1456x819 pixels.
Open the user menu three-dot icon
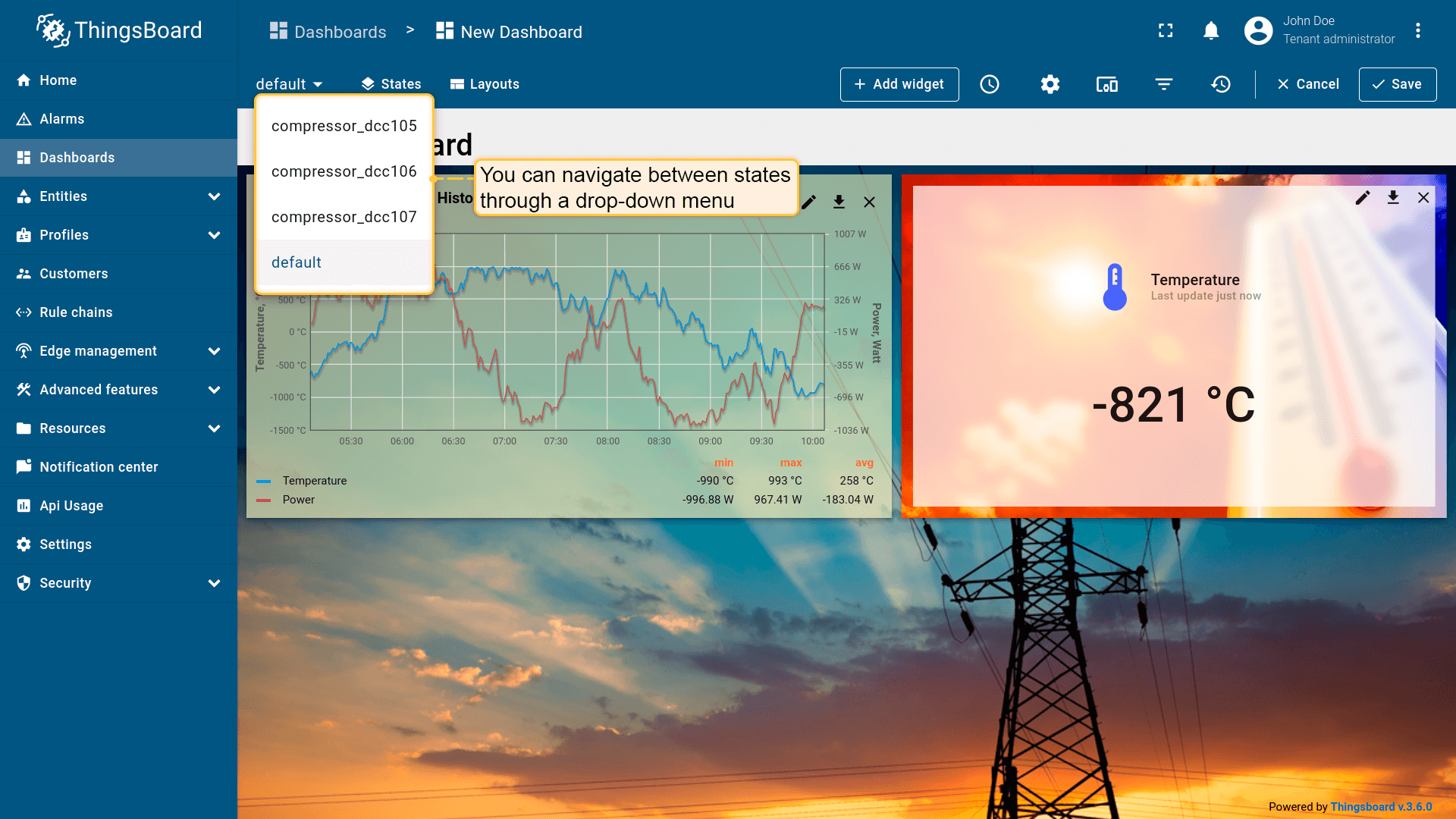tap(1417, 30)
